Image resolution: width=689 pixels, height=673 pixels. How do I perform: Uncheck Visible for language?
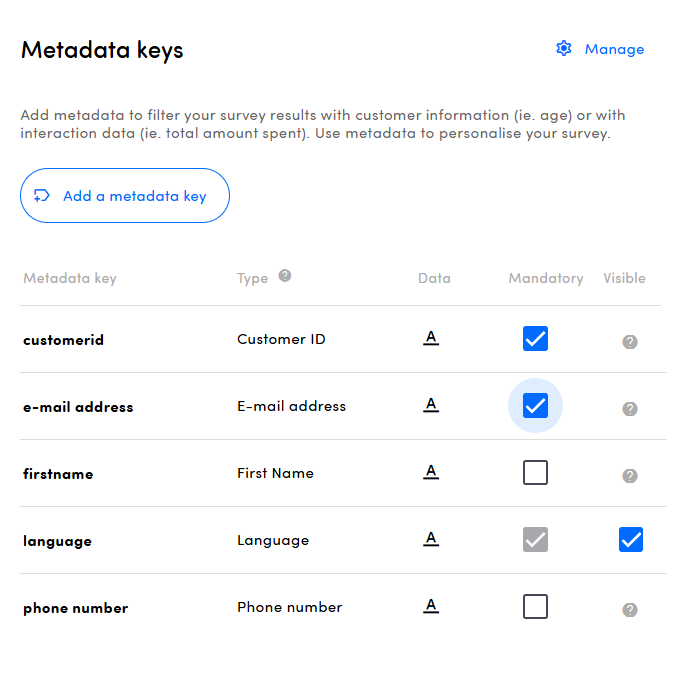[x=630, y=540]
